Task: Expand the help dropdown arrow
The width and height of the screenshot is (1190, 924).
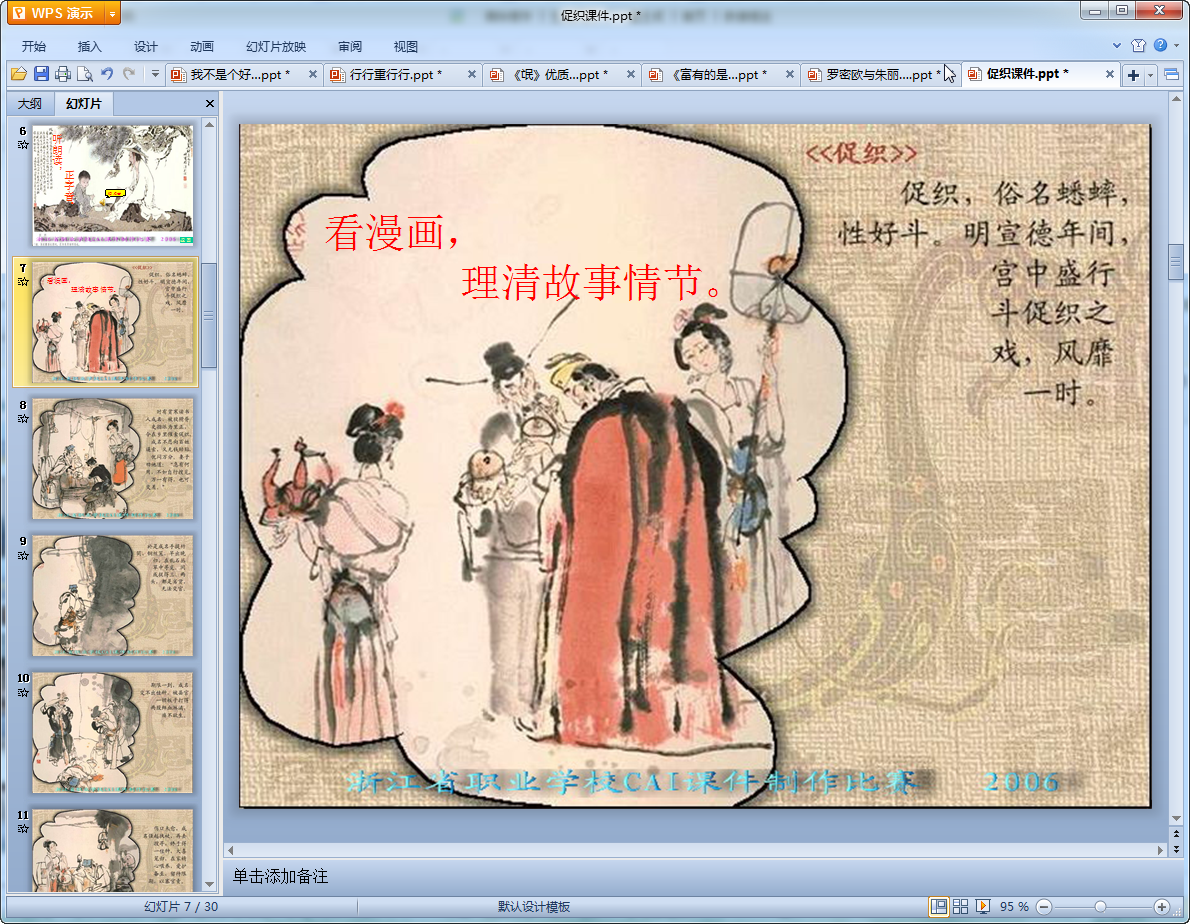Action: 1176,46
